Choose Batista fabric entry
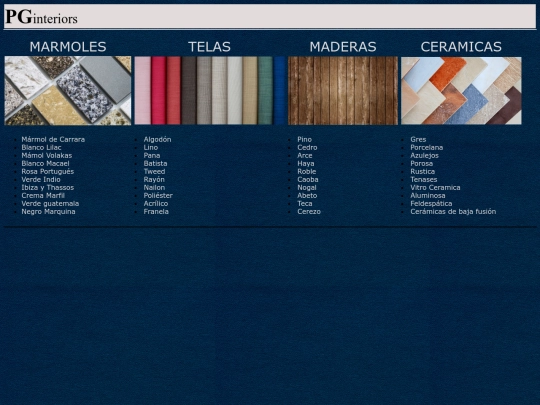The height and width of the screenshot is (405, 540). click(155, 164)
